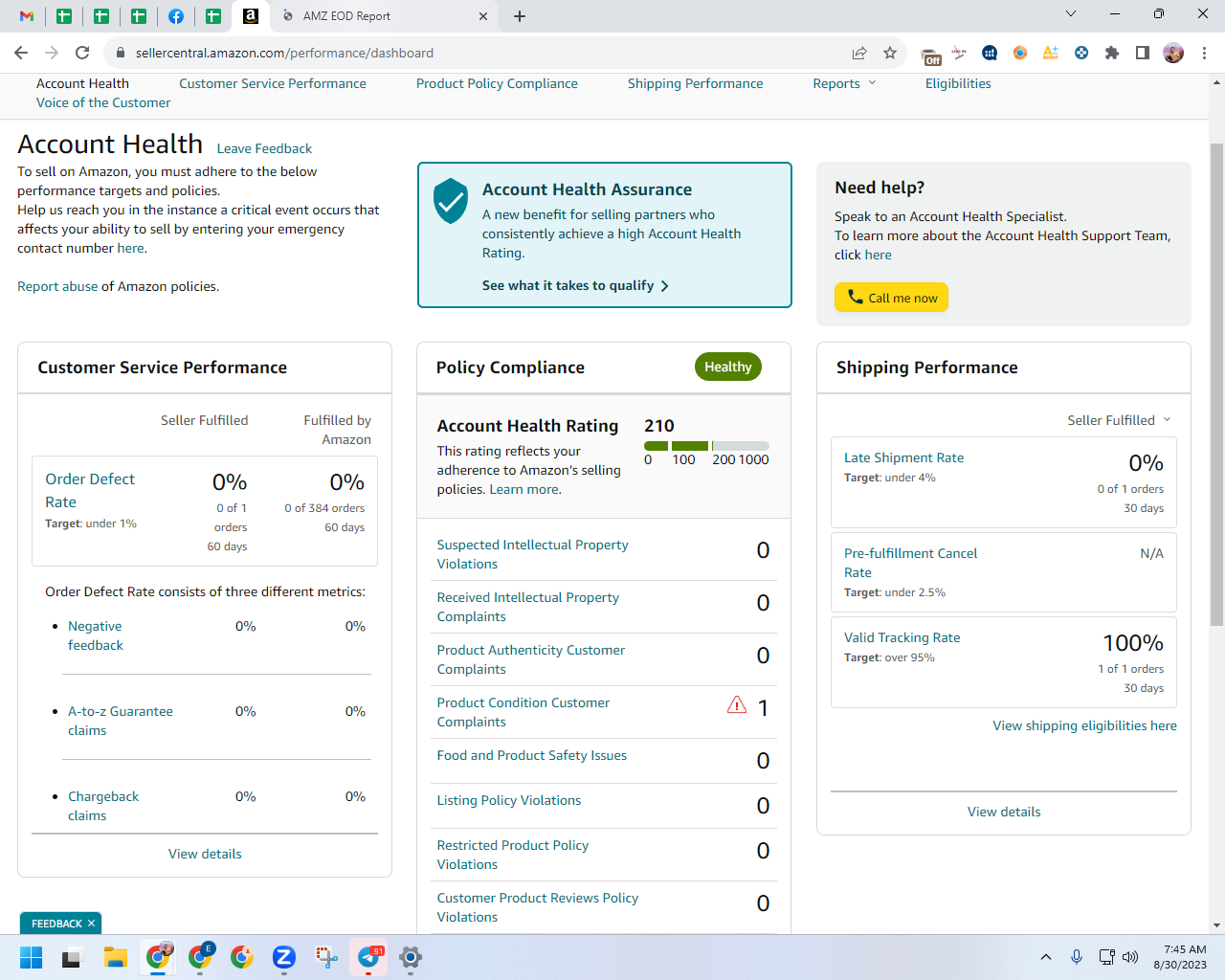Screen dimensions: 1225x980
Task: Open the Late Shipment Rate link
Action: coord(903,457)
